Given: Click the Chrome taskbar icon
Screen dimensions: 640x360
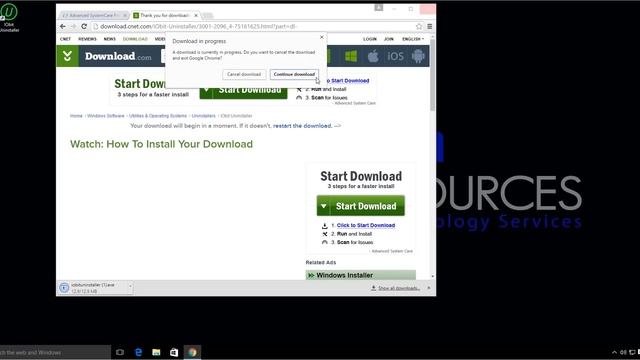Looking at the screenshot, I should pyautogui.click(x=192, y=352).
